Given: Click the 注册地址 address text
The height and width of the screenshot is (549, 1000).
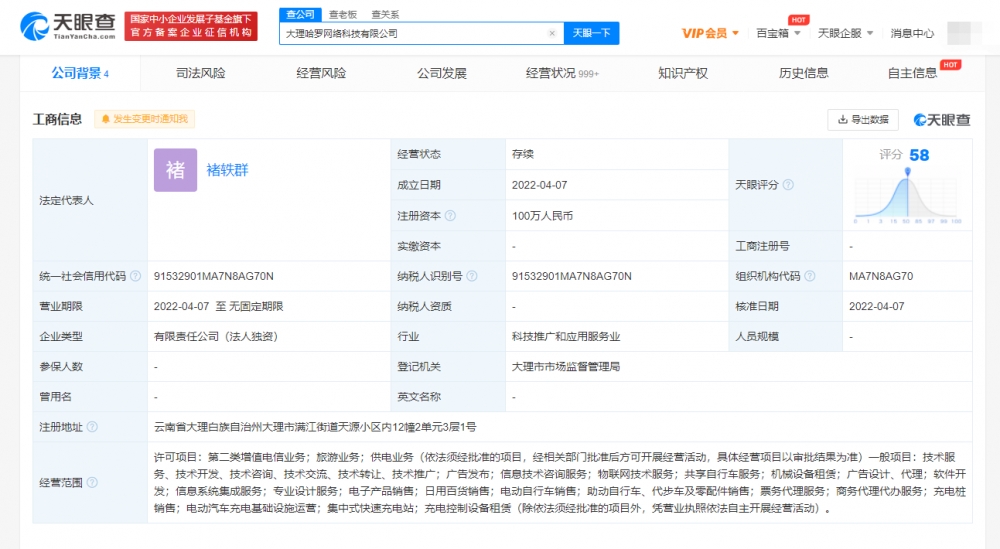Looking at the screenshot, I should point(315,427).
